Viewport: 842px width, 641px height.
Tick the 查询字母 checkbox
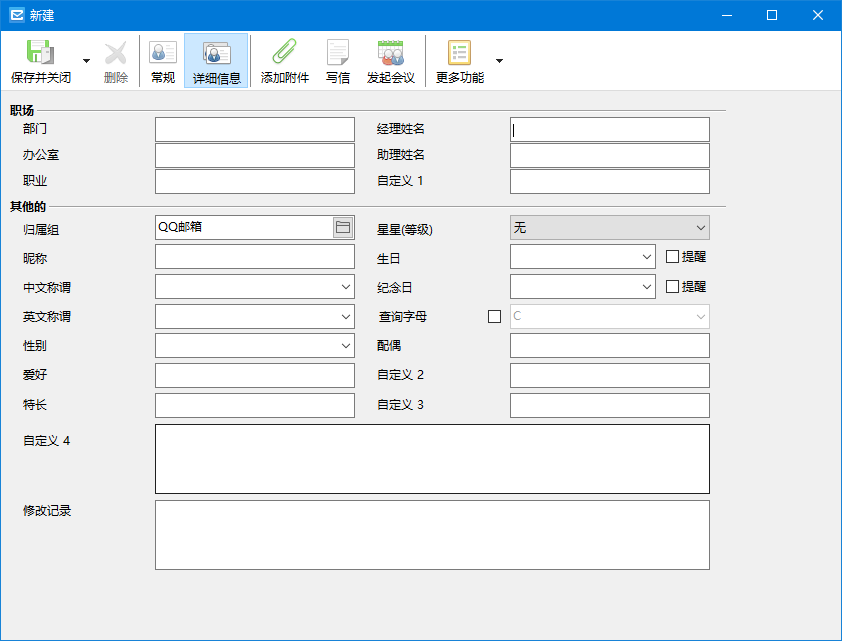495,317
